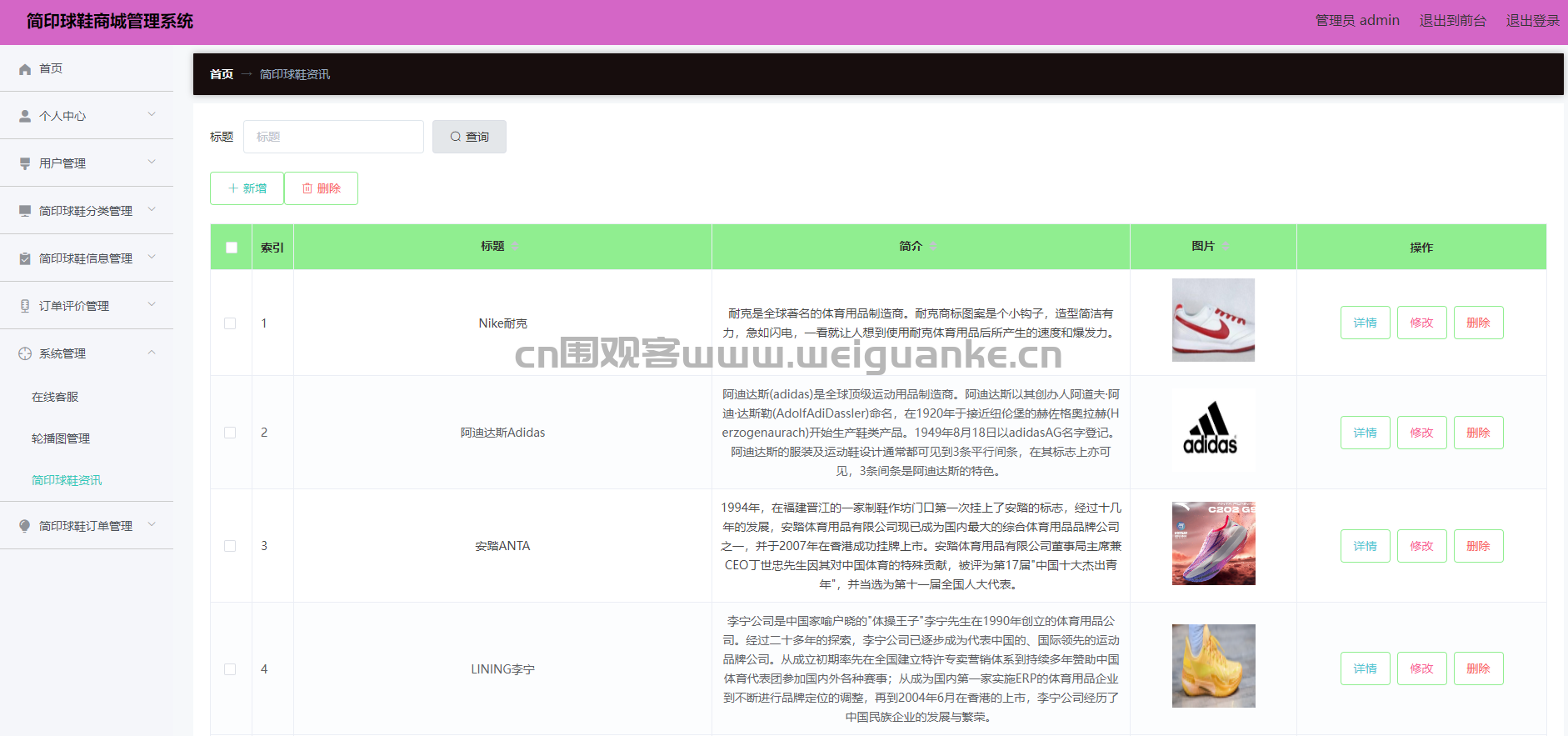The height and width of the screenshot is (736, 1568).
Task: Click the 简印球鞋商城管理系统 title
Action: click(x=110, y=21)
